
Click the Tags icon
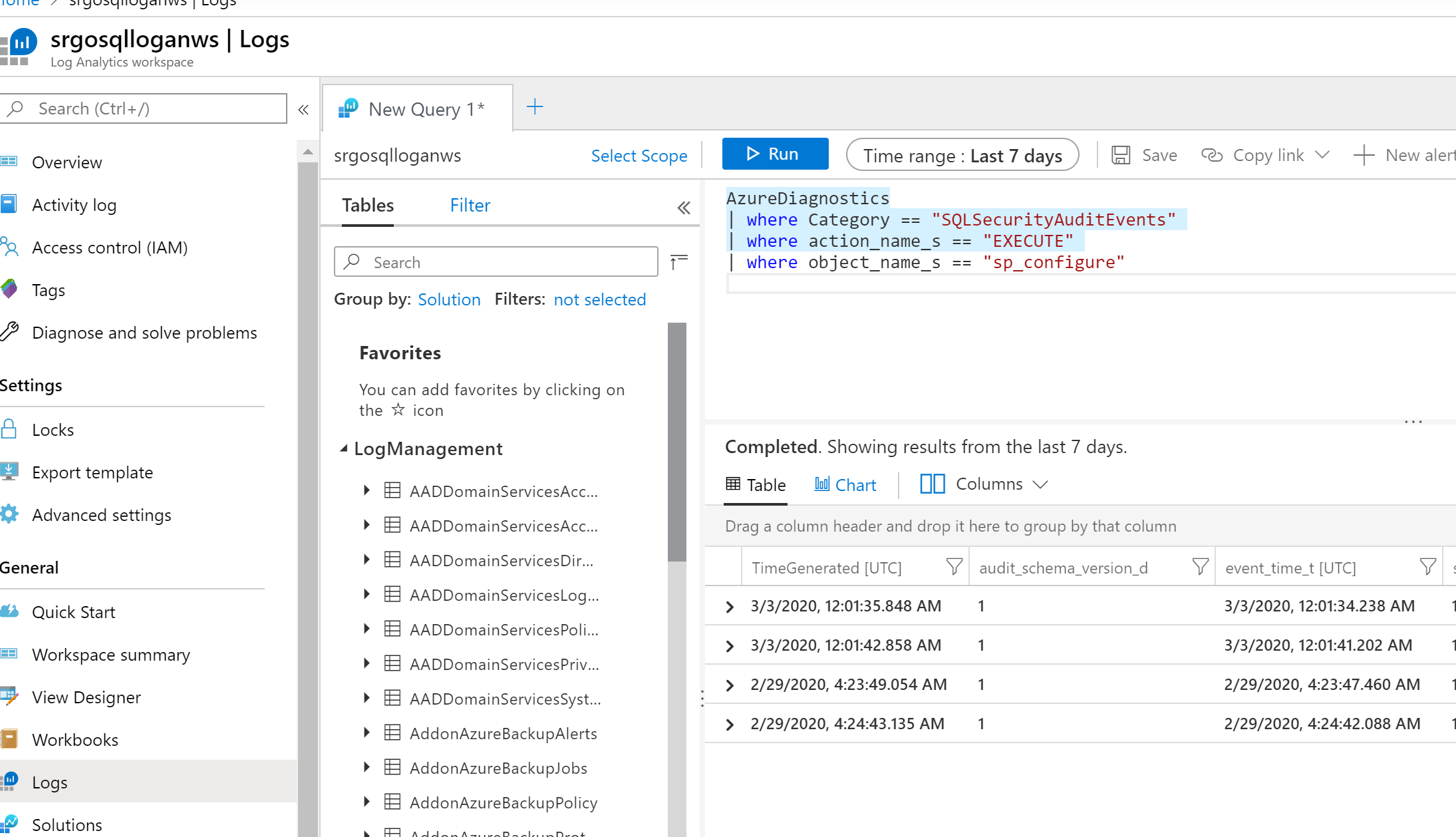click(9, 289)
